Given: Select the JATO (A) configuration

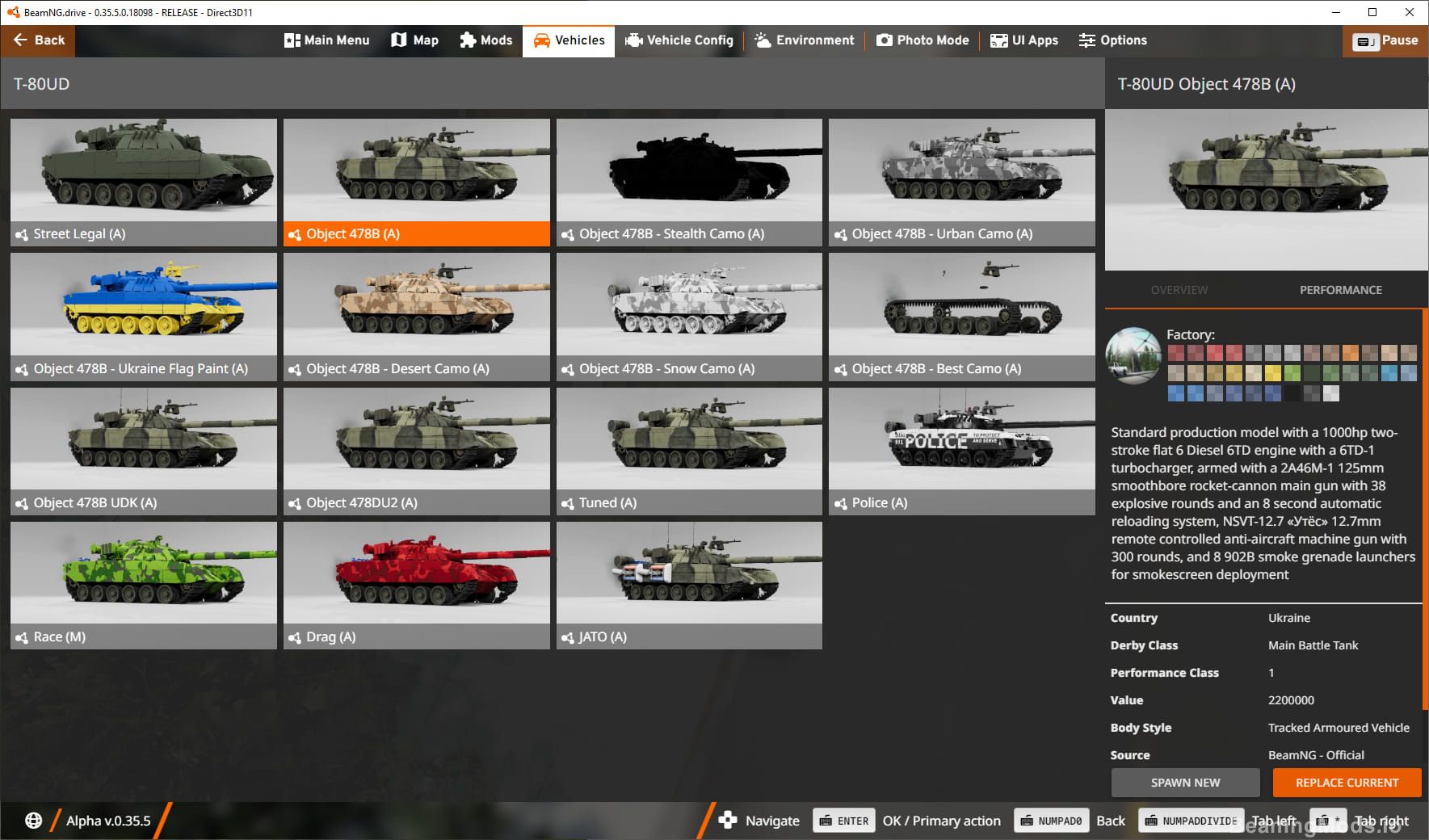Looking at the screenshot, I should coord(689,586).
